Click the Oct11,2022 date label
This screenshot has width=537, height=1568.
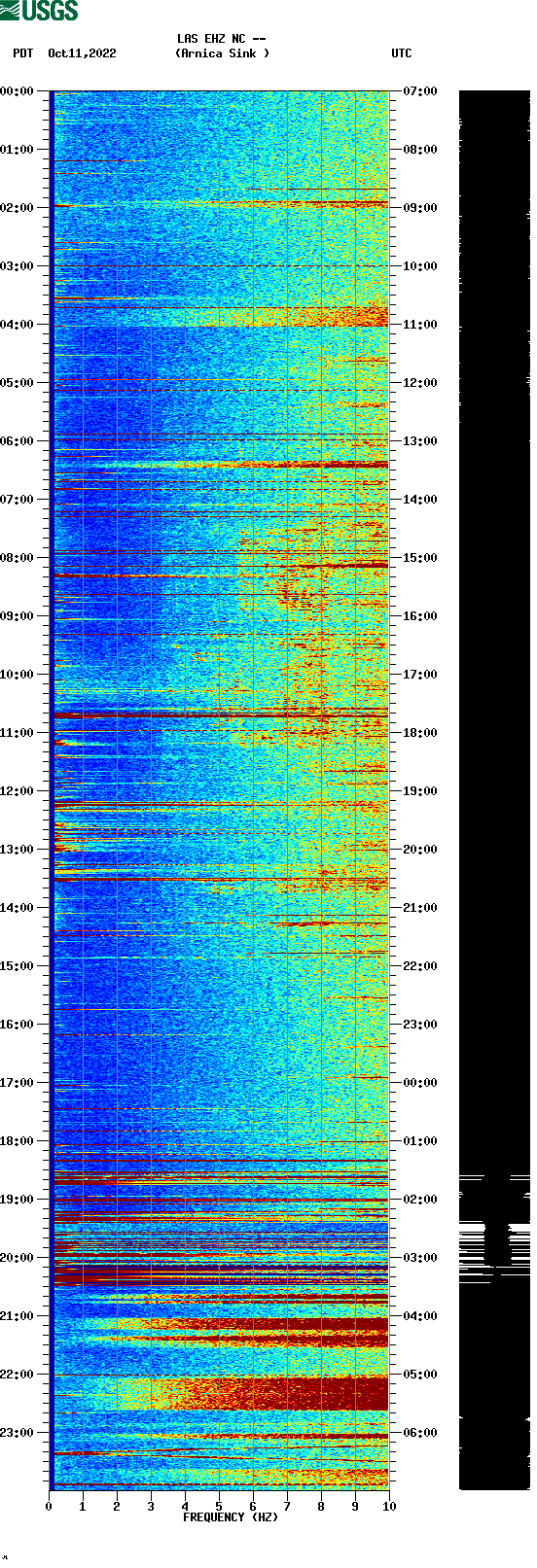pyautogui.click(x=82, y=53)
